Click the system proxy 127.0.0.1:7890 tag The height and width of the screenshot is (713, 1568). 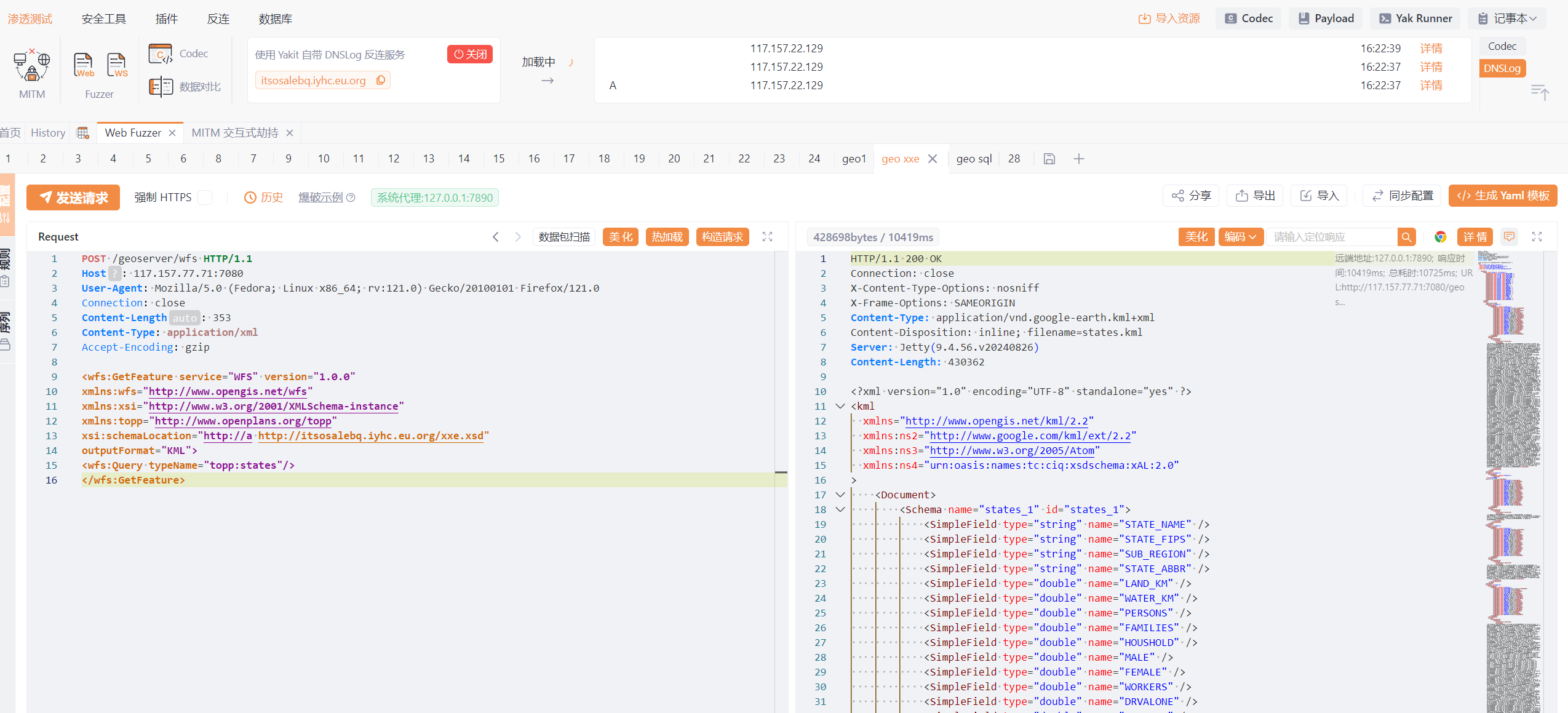(435, 197)
